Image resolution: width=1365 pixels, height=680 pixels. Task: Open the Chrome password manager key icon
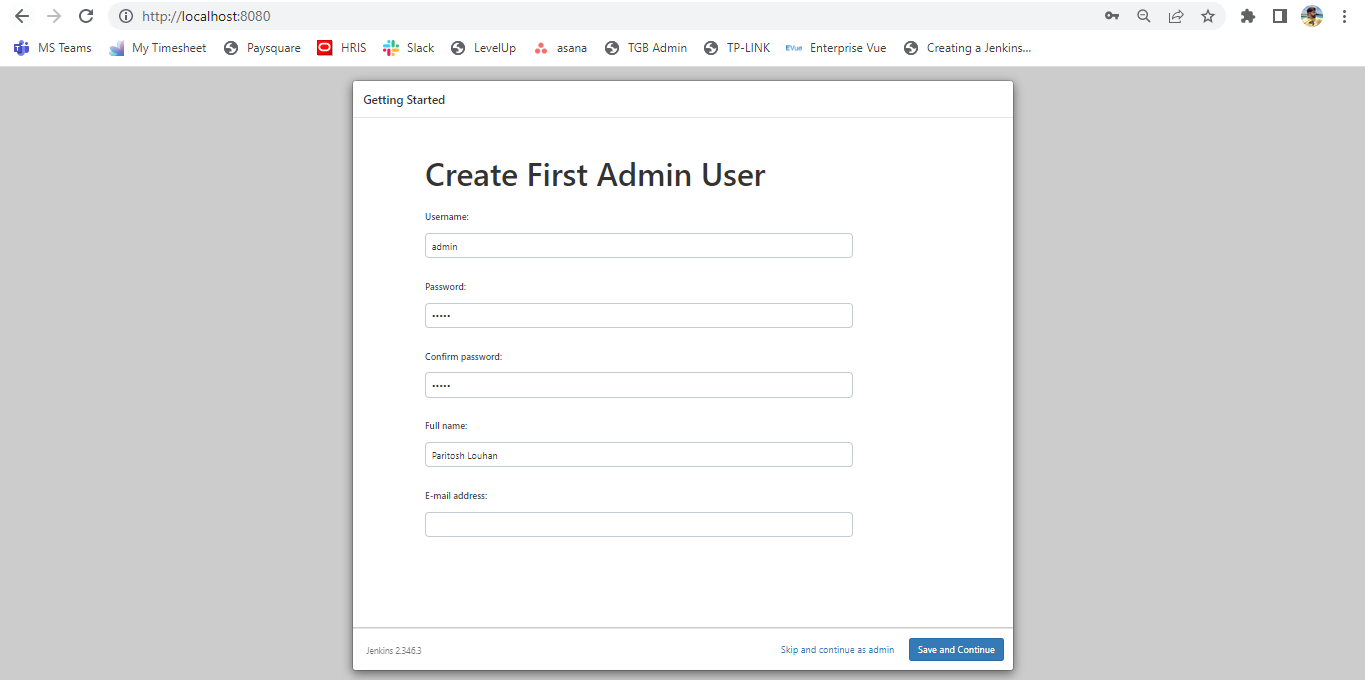click(x=1111, y=16)
